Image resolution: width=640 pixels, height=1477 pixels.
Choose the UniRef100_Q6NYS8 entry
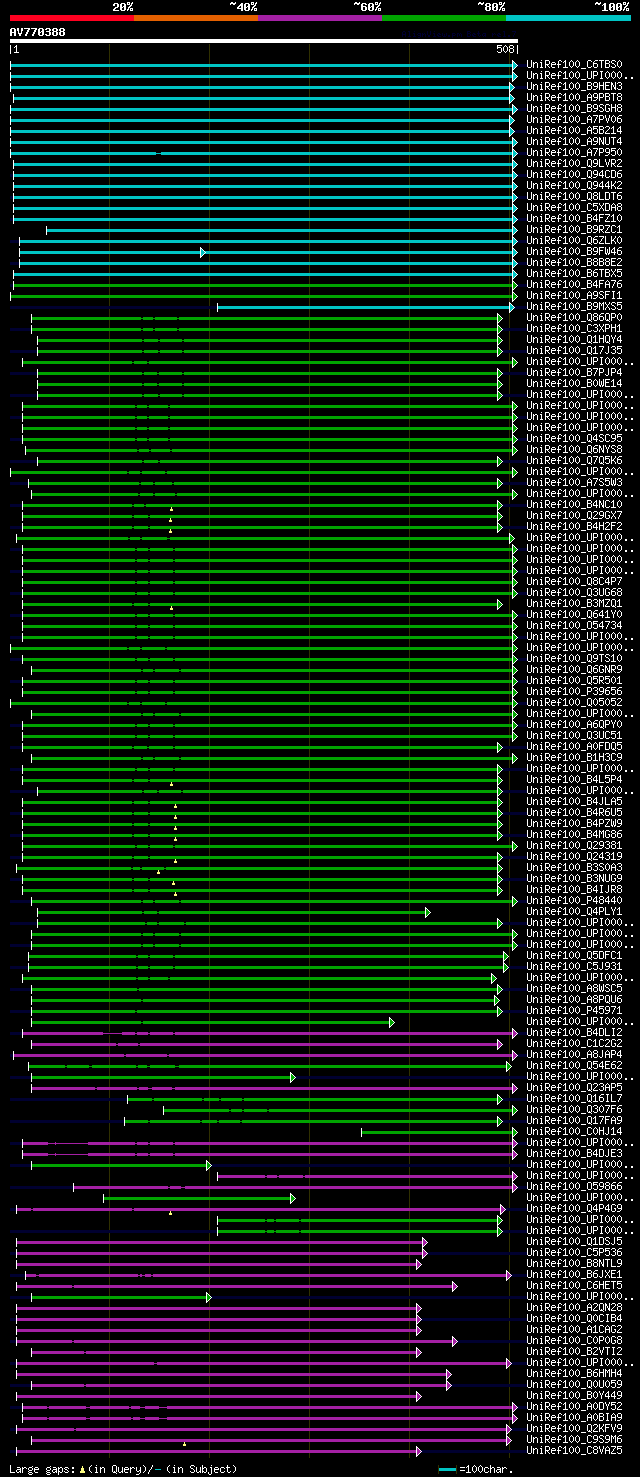pos(573,450)
